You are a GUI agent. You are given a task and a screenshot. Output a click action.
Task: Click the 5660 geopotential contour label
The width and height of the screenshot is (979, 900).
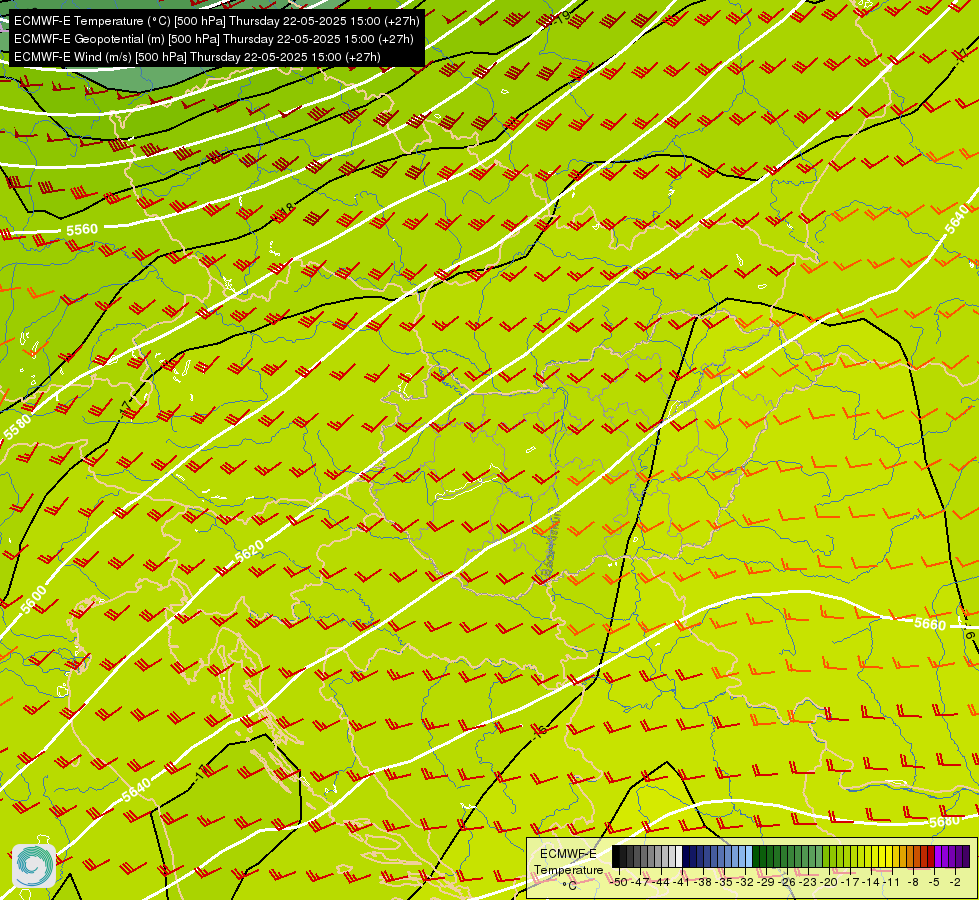(x=930, y=623)
